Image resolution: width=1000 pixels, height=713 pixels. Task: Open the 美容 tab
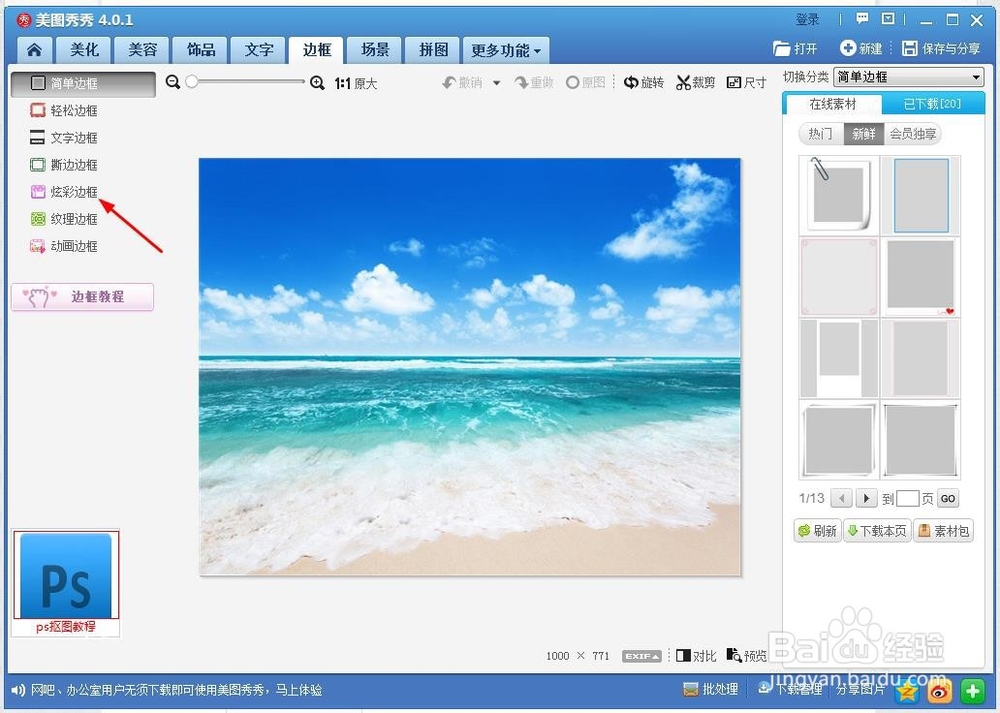tap(142, 50)
